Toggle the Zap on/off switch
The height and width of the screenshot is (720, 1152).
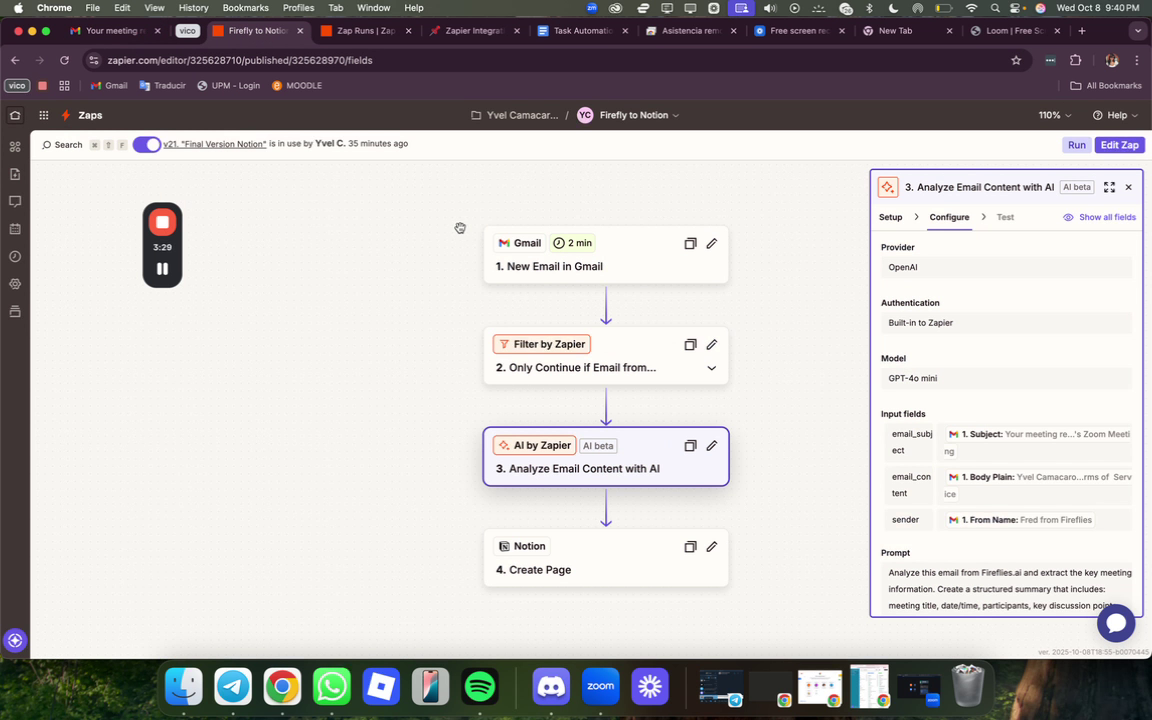(146, 145)
